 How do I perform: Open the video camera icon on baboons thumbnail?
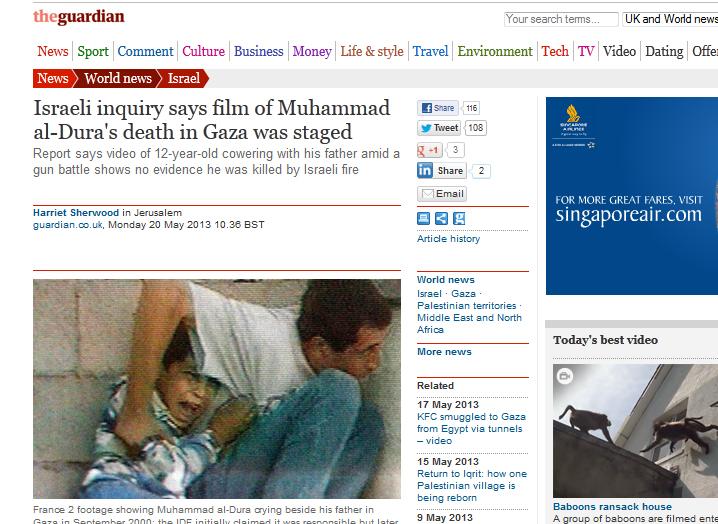pos(565,377)
